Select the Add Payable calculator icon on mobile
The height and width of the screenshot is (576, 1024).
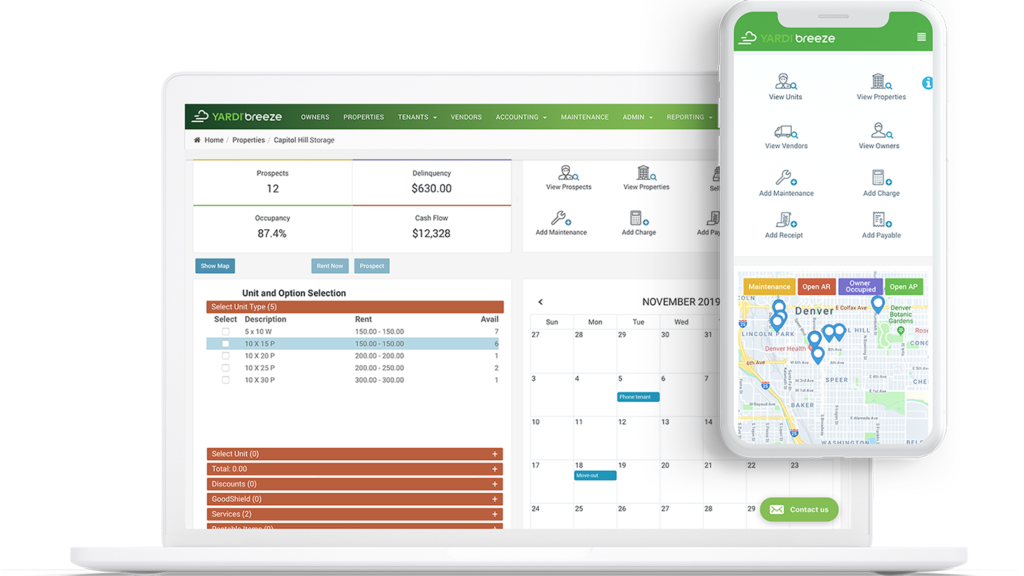[x=879, y=226]
